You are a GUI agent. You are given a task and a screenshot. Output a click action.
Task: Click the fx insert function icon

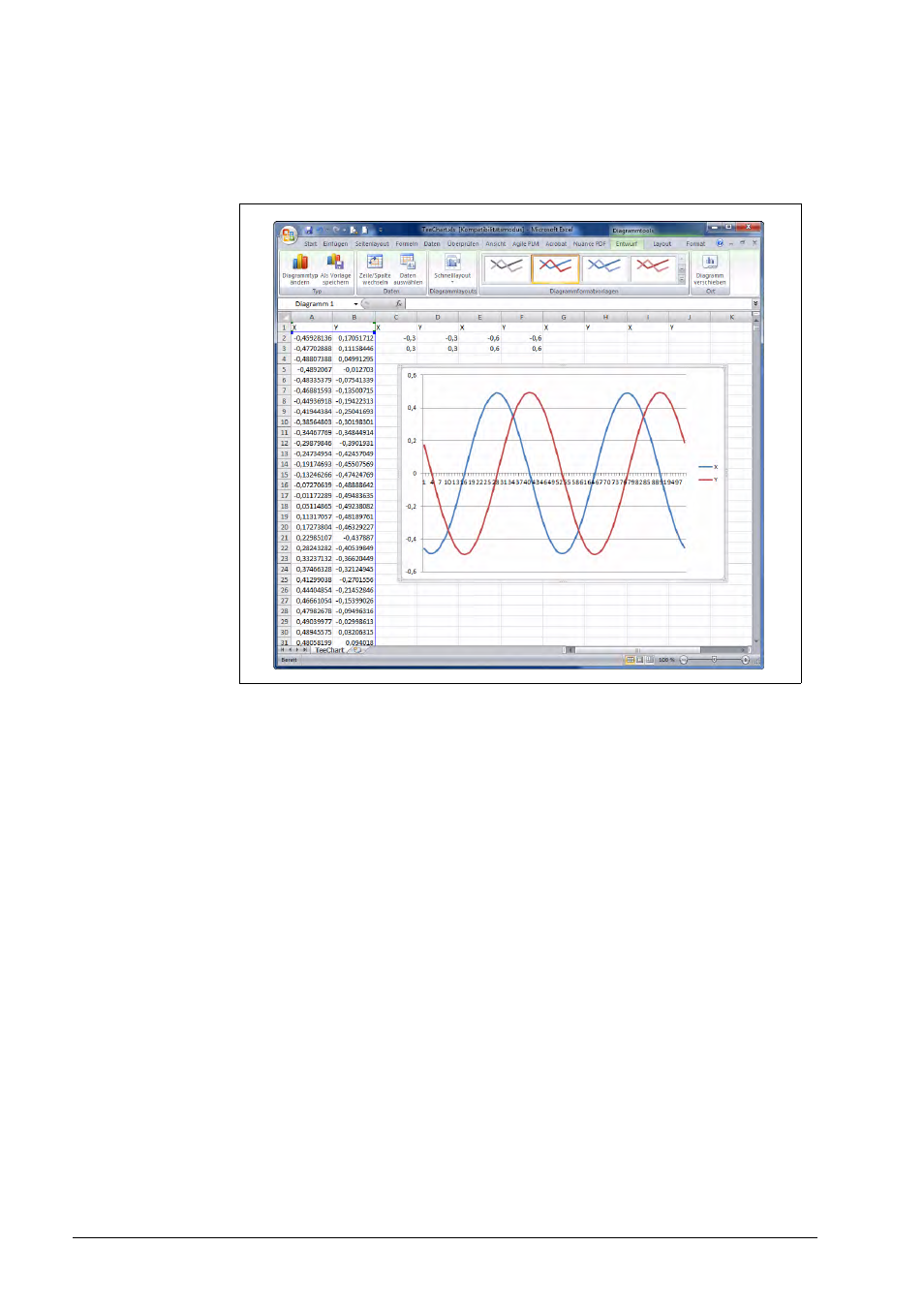pos(398,304)
